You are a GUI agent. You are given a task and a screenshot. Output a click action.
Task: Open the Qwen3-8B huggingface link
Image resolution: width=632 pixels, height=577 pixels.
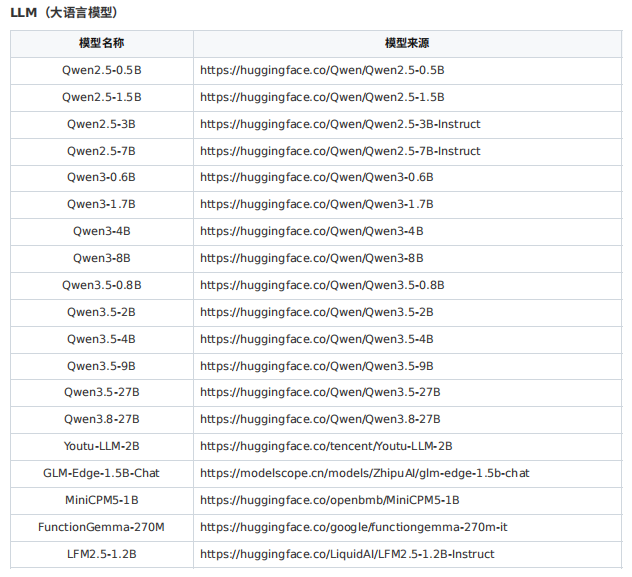pos(312,259)
